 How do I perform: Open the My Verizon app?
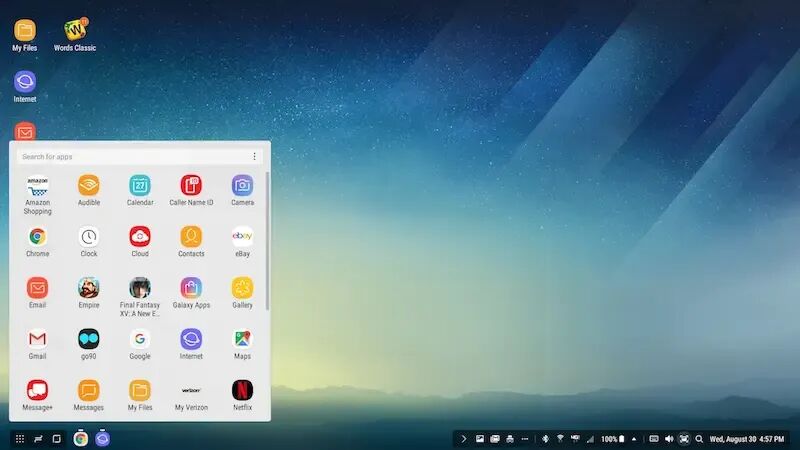click(191, 395)
